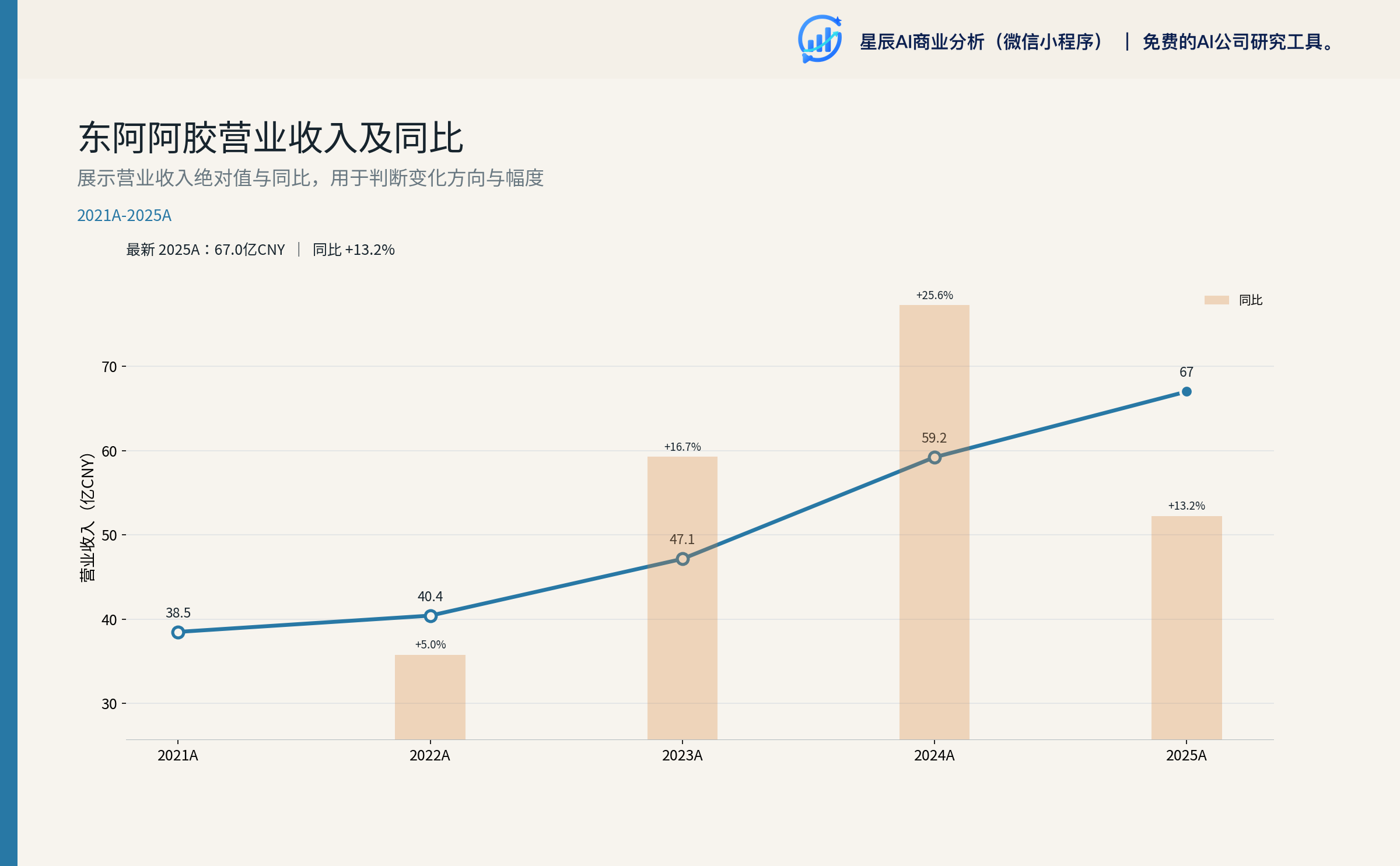Screen dimensions: 1400x866
Task: Click the +13.2% label above the 2025A bar
Action: (1186, 506)
